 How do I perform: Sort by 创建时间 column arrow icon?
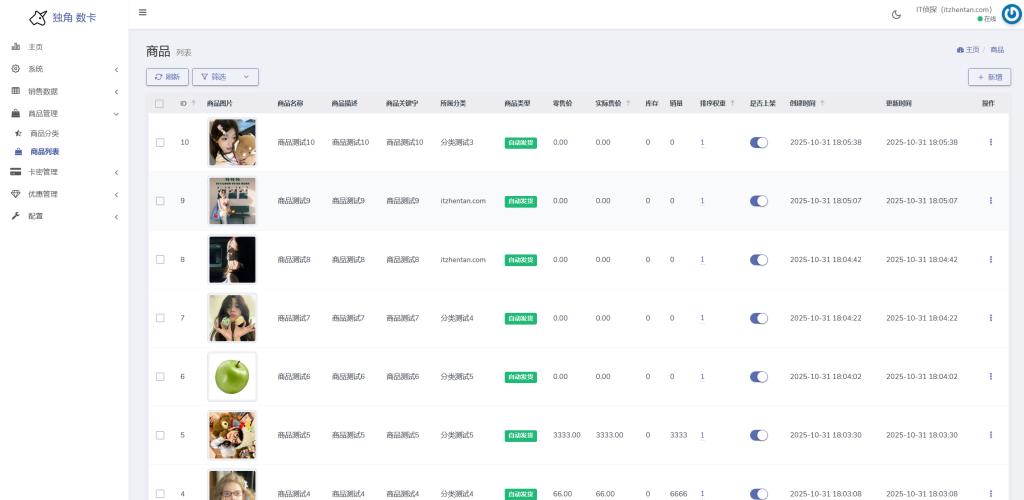tap(823, 103)
